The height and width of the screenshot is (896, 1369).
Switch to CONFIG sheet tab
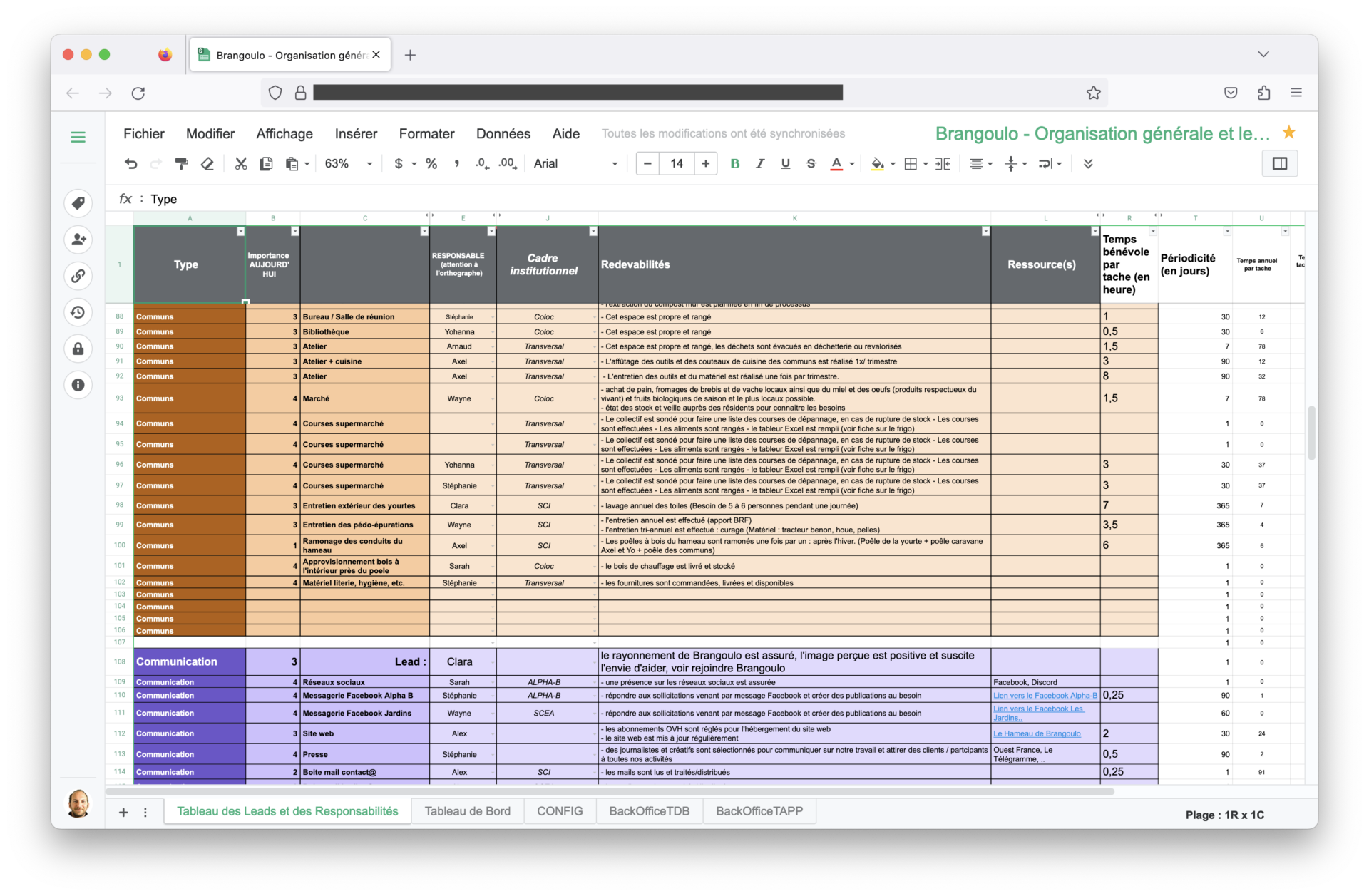[x=560, y=811]
